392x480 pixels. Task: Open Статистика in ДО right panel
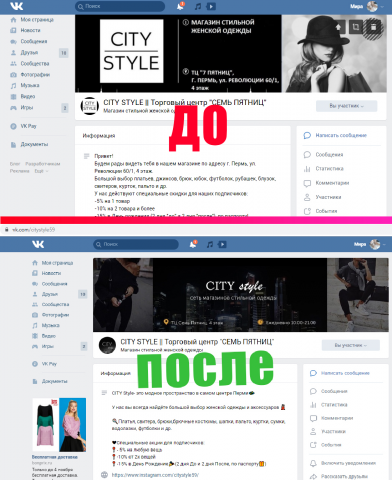[323, 169]
